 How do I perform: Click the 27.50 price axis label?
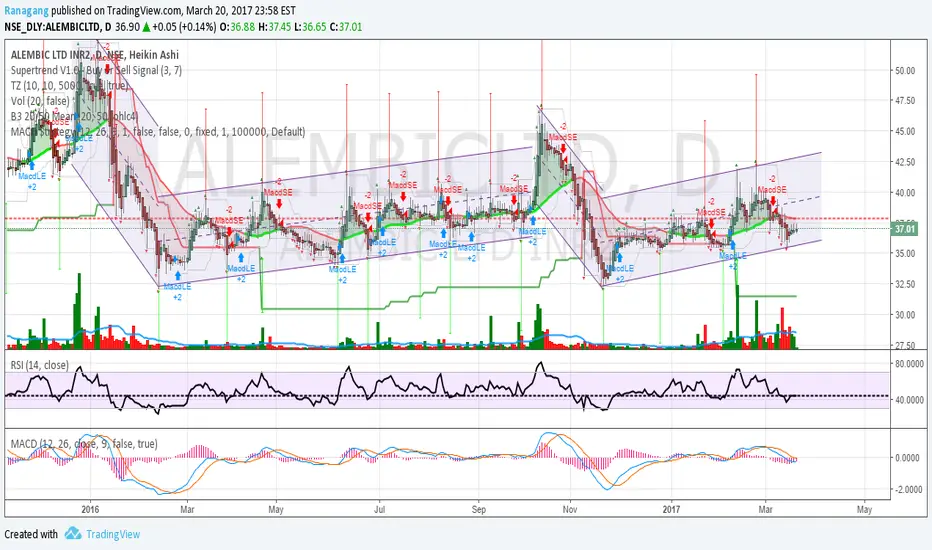point(905,345)
